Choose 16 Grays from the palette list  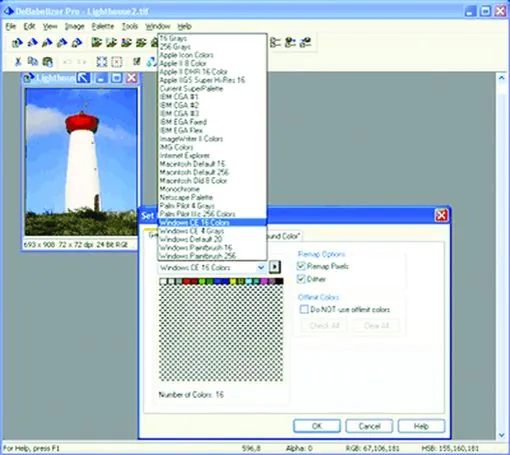tap(212, 38)
